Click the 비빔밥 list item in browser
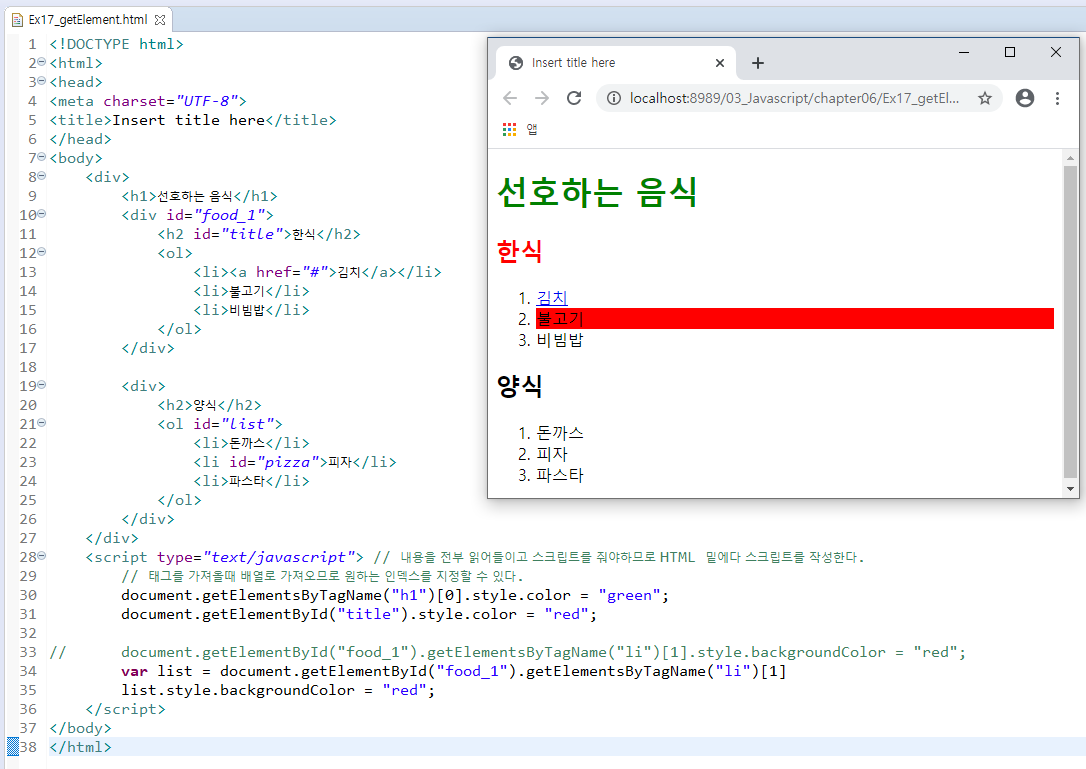Screen dimensions: 1086x769 click(x=560, y=340)
